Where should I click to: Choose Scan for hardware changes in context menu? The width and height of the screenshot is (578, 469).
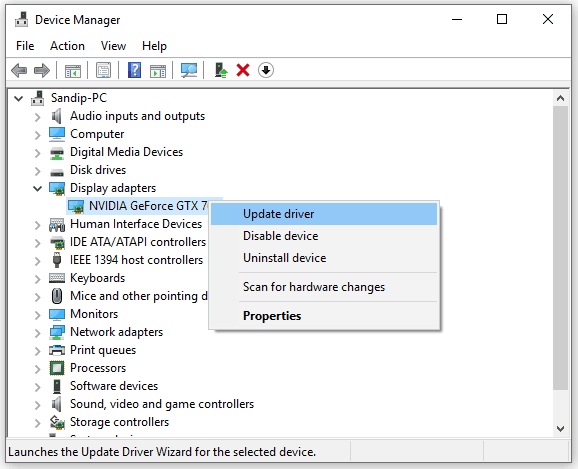324,287
